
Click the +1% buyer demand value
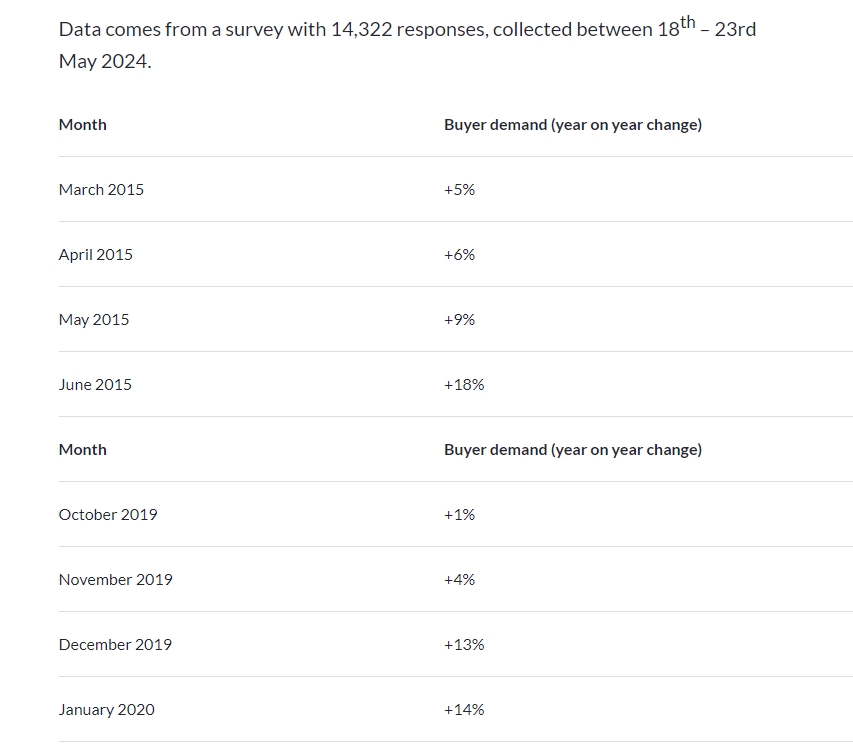(459, 515)
